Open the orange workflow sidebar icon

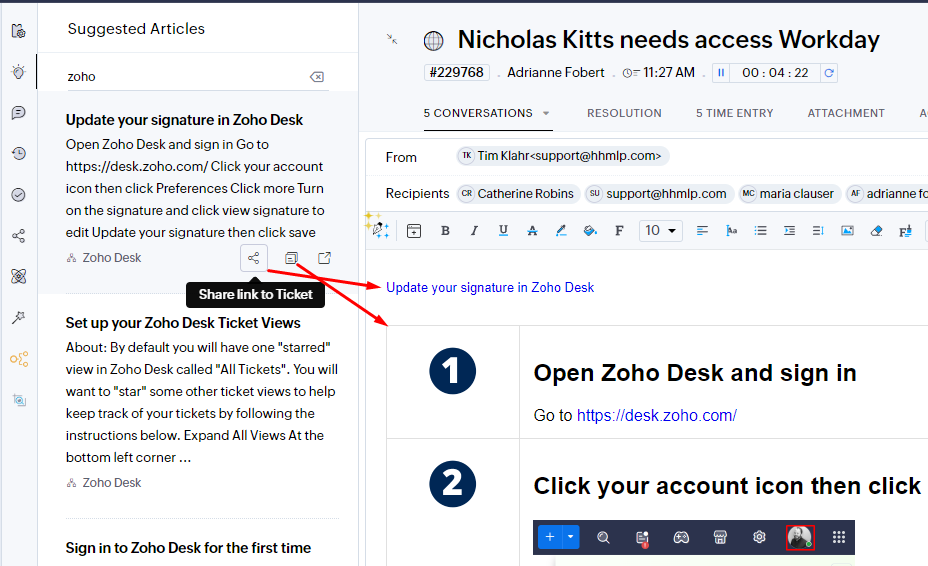[x=18, y=359]
